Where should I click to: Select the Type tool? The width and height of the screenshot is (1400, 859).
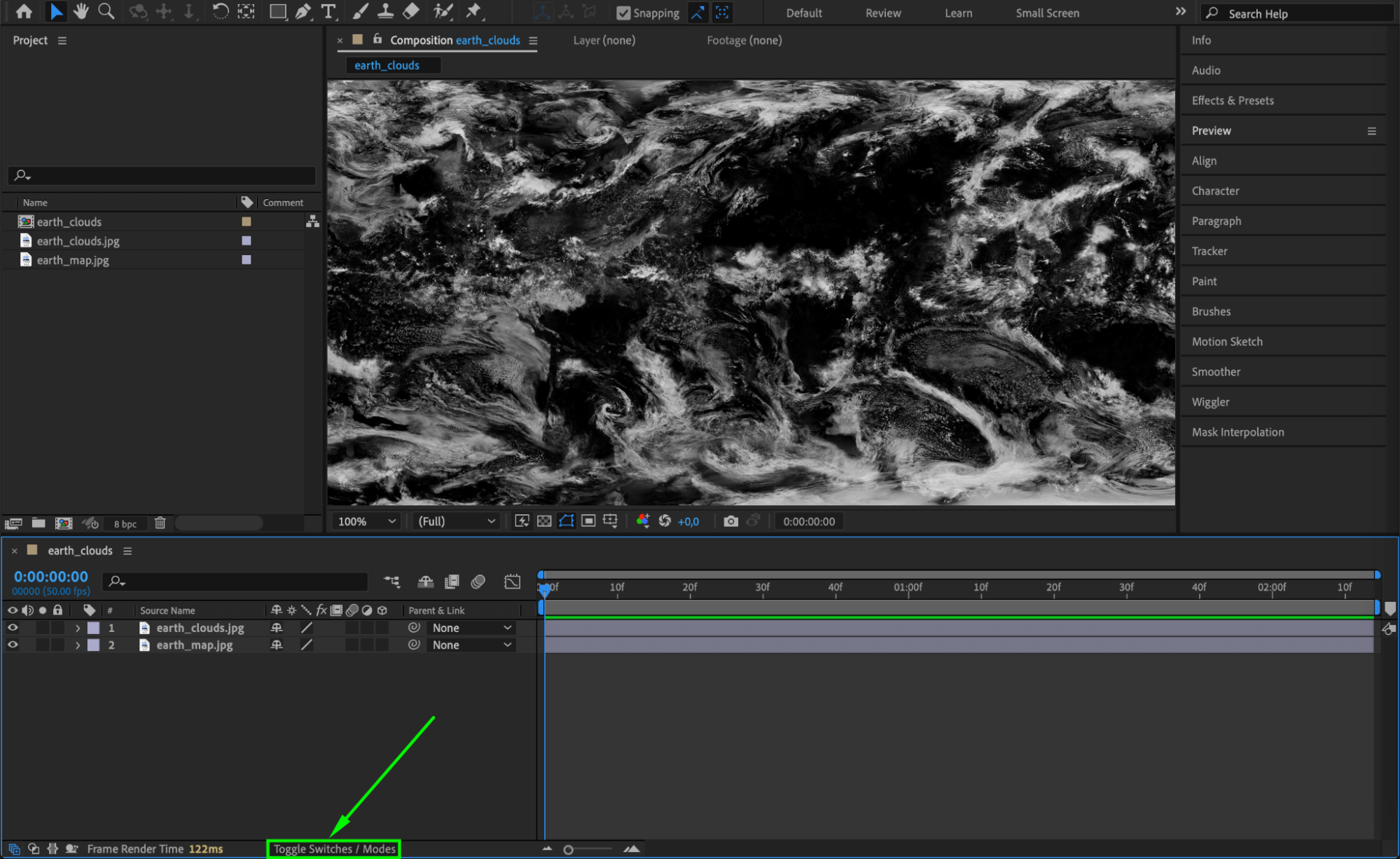328,12
